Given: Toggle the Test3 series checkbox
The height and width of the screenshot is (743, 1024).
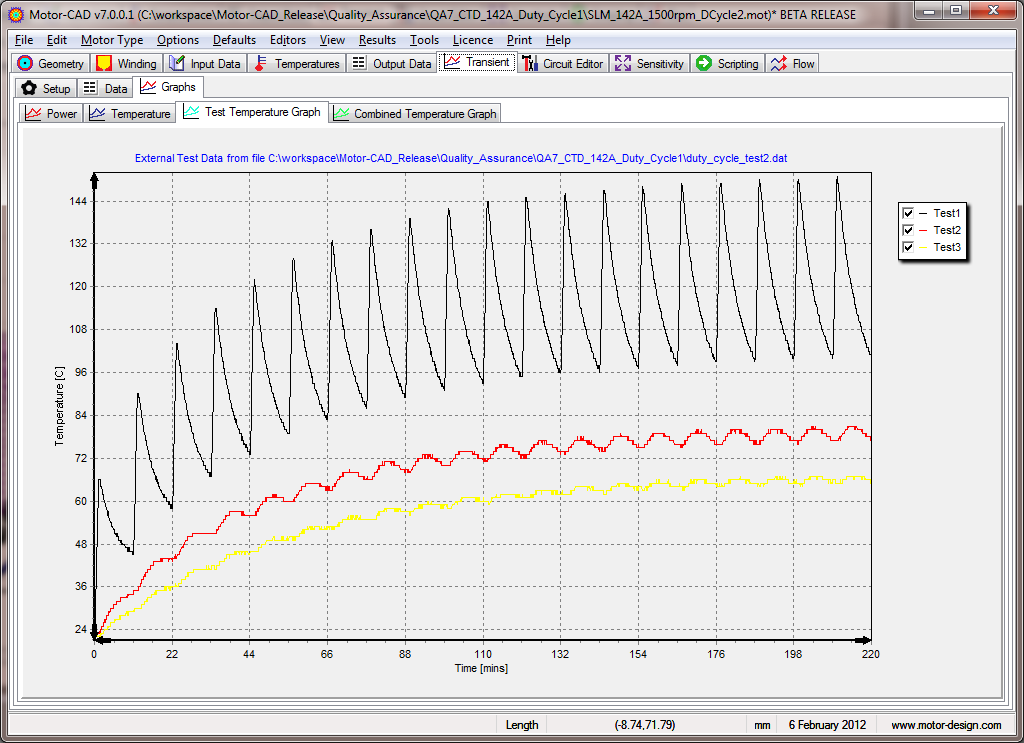Looking at the screenshot, I should (908, 247).
